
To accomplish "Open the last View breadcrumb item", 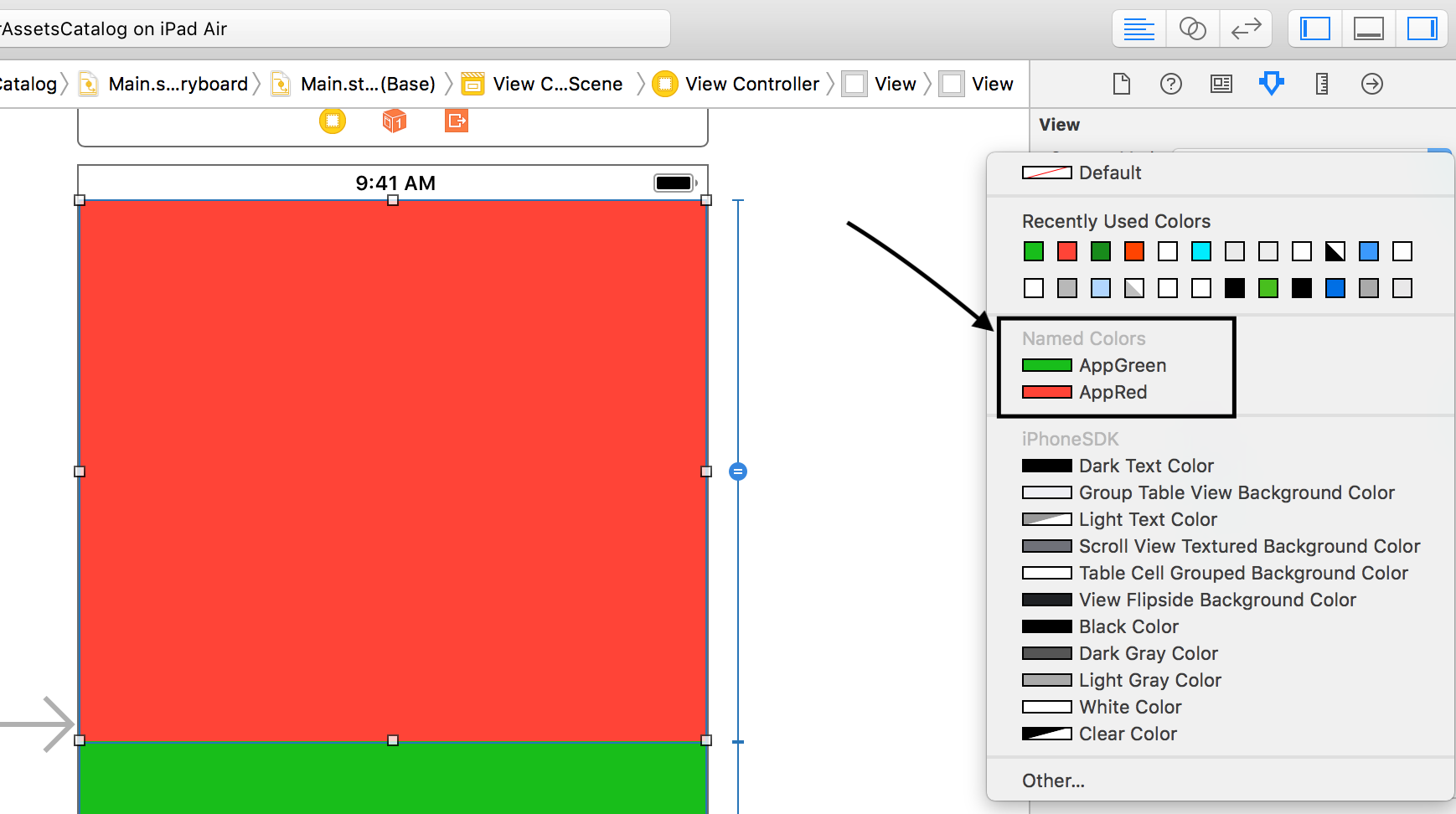I will click(977, 84).
